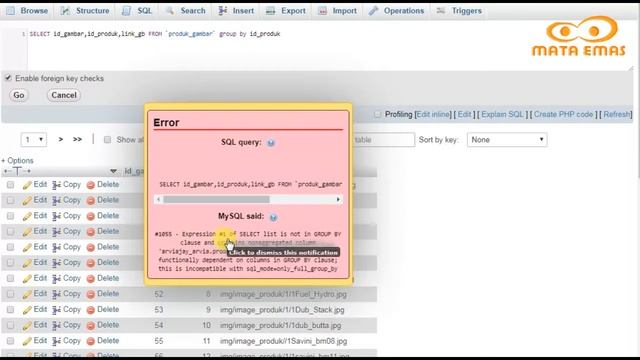Go to next page arrow

(x=61, y=140)
